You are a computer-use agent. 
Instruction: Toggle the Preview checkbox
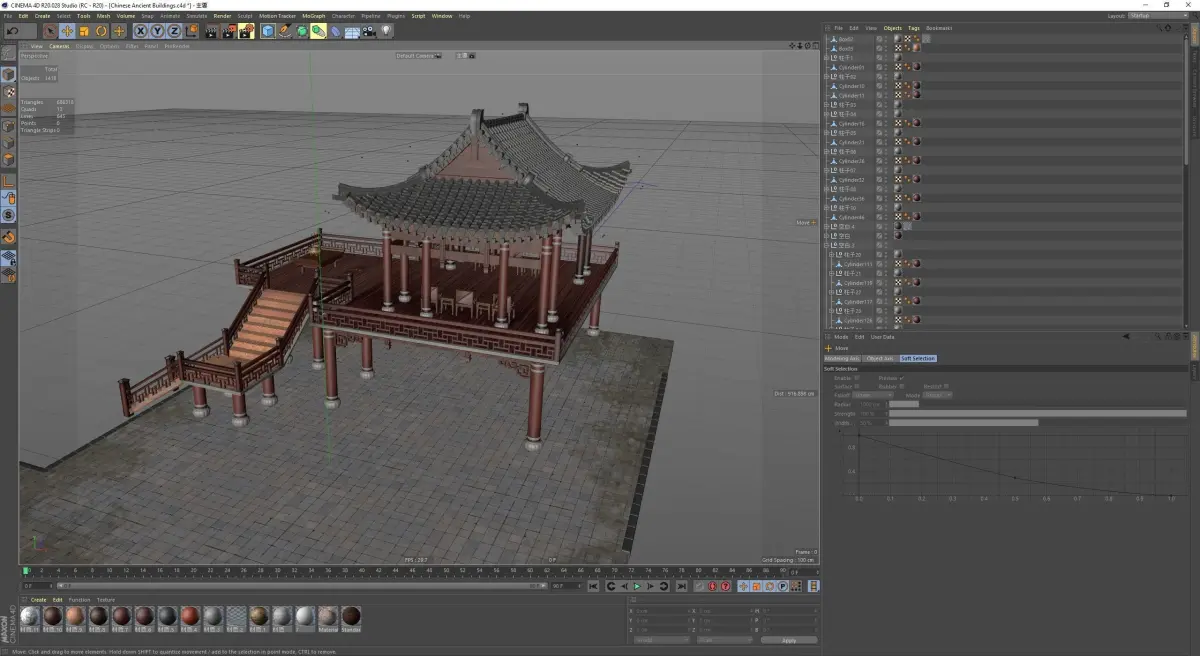[902, 378]
